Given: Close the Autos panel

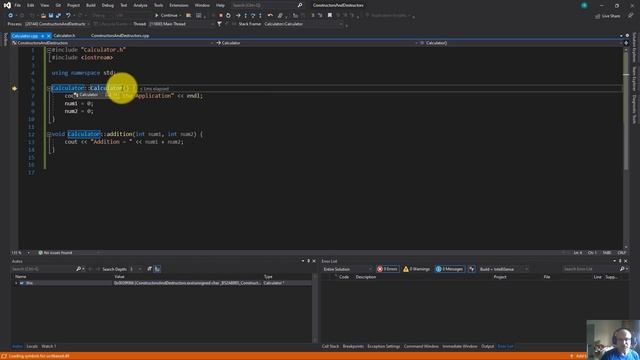Looking at the screenshot, I should (314, 261).
